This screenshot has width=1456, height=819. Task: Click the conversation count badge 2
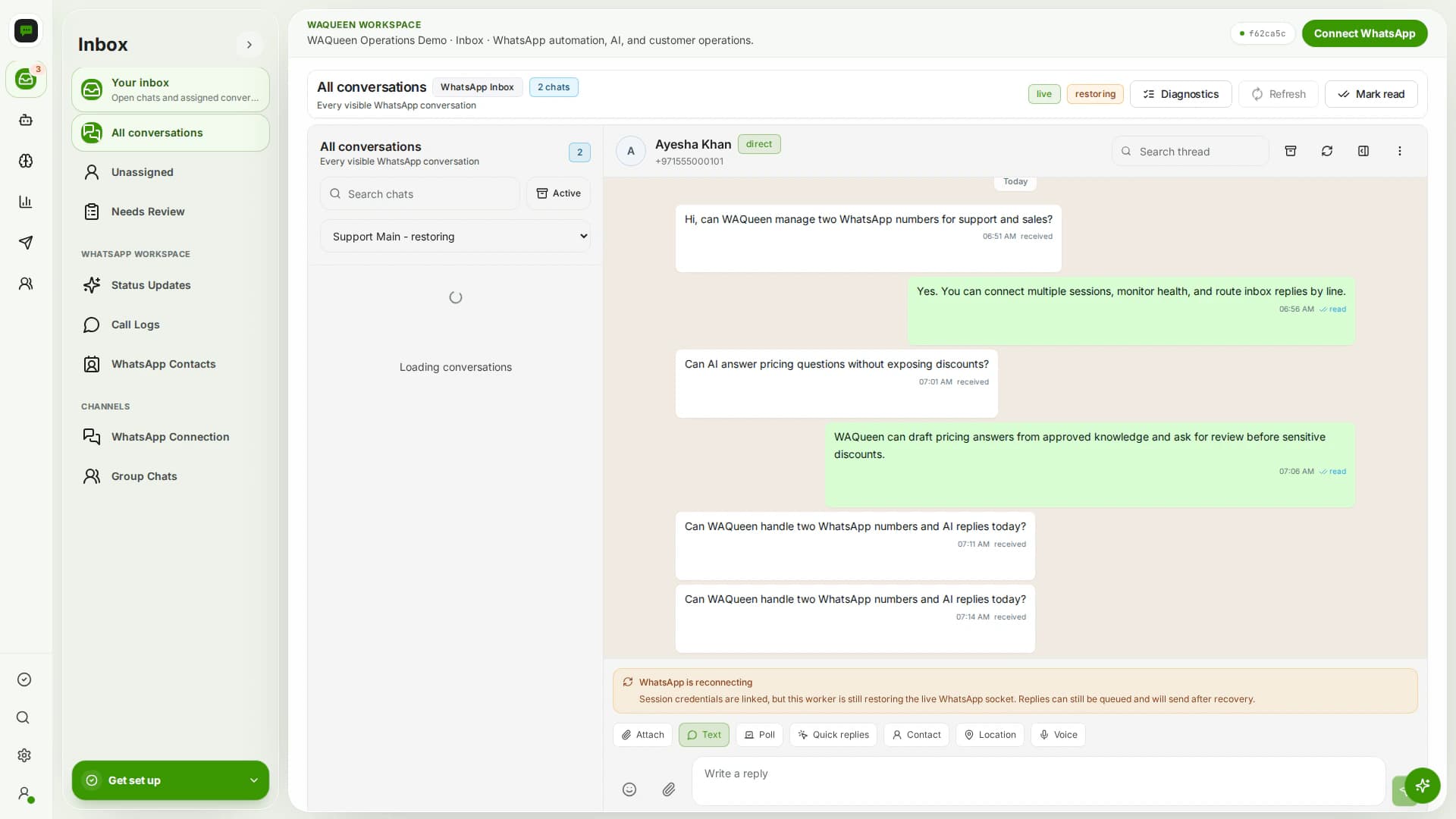(579, 152)
